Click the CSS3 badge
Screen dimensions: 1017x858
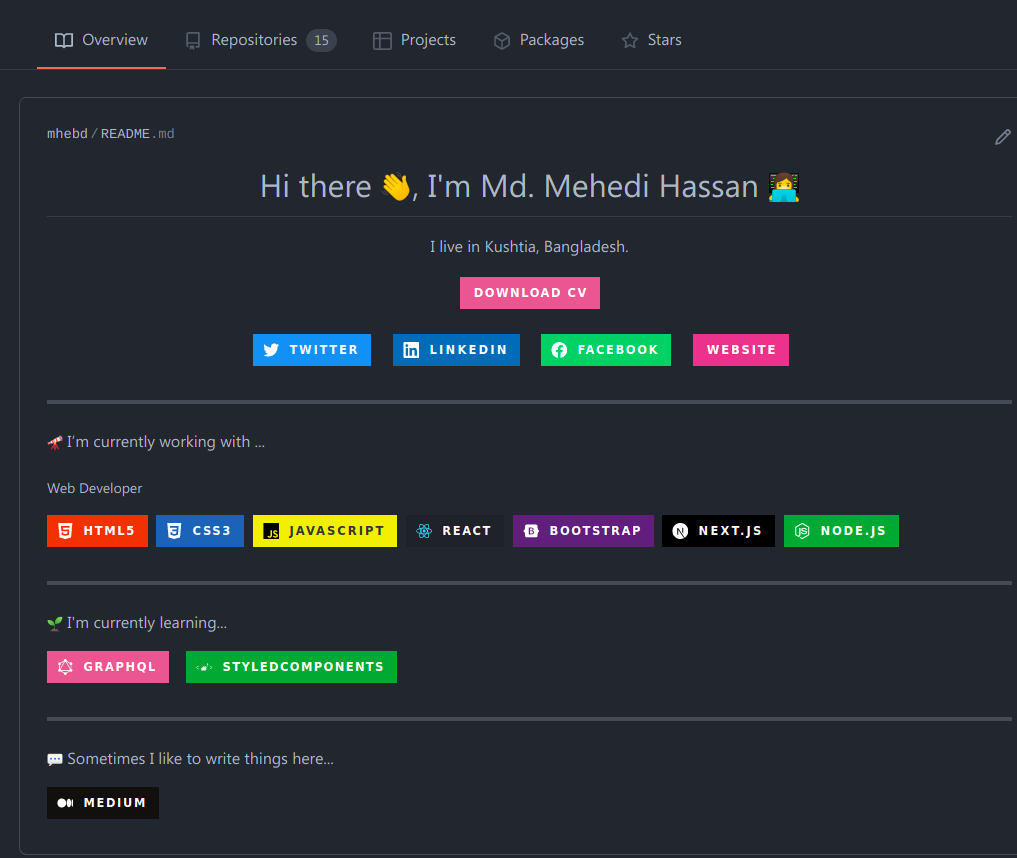point(200,531)
